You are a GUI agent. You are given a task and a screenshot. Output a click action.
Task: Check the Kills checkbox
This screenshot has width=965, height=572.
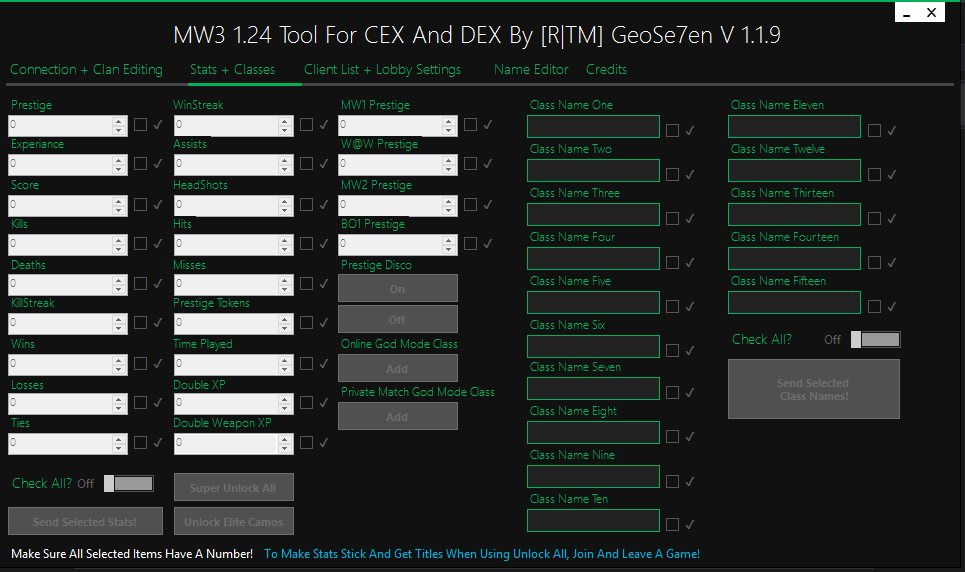click(x=140, y=243)
